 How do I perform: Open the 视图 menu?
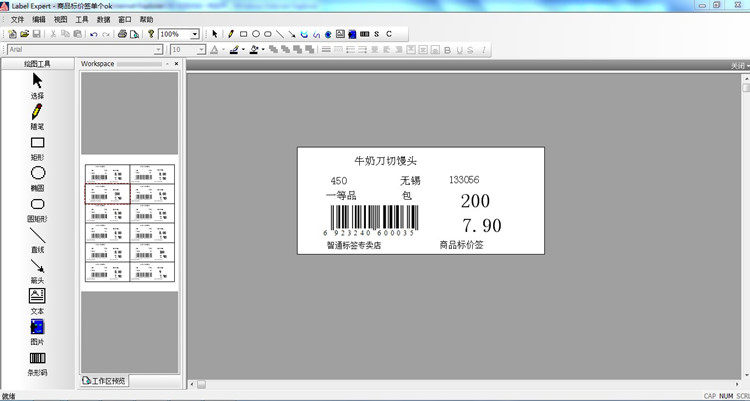(60, 19)
